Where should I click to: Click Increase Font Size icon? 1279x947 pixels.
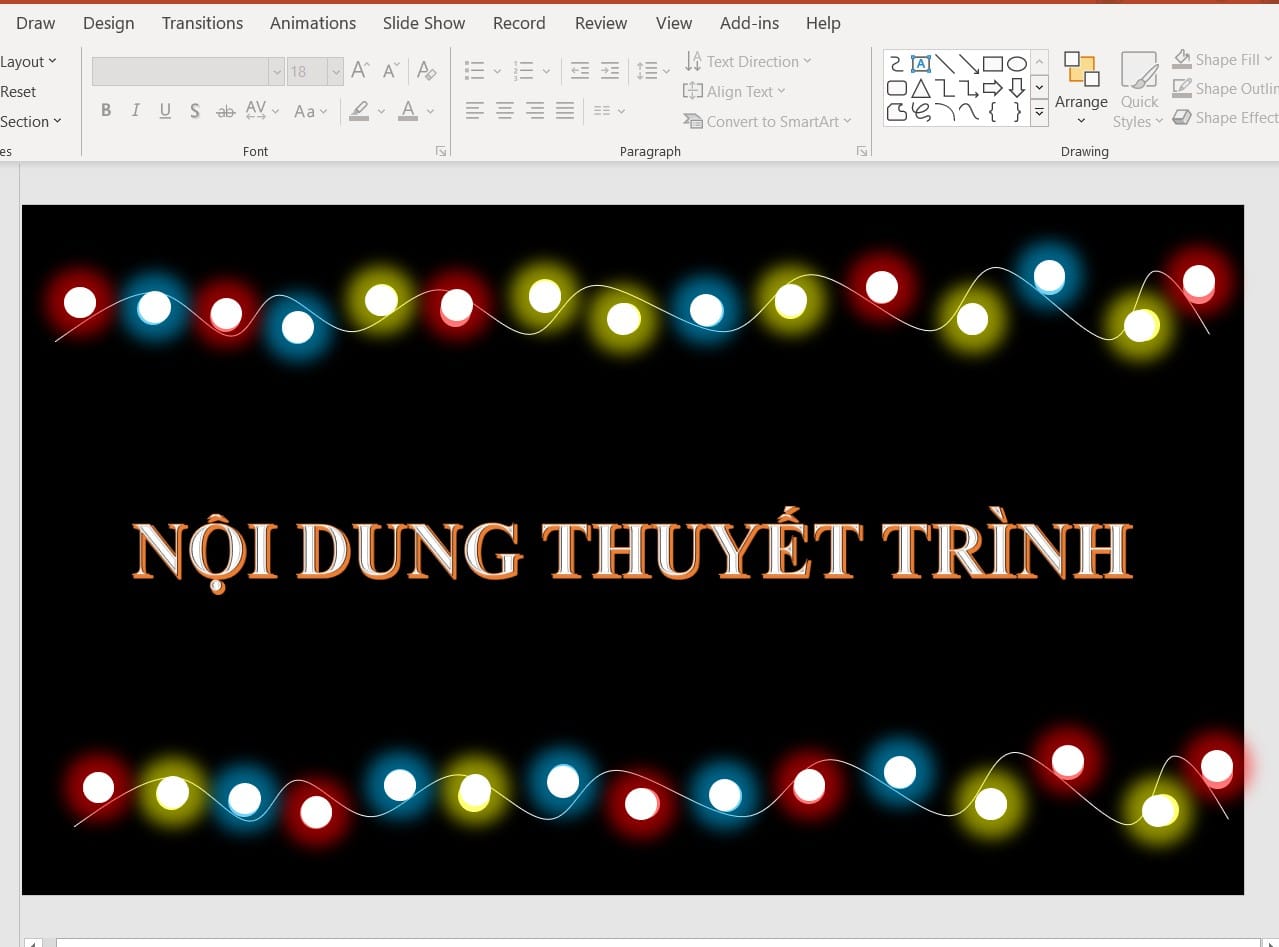pos(361,71)
